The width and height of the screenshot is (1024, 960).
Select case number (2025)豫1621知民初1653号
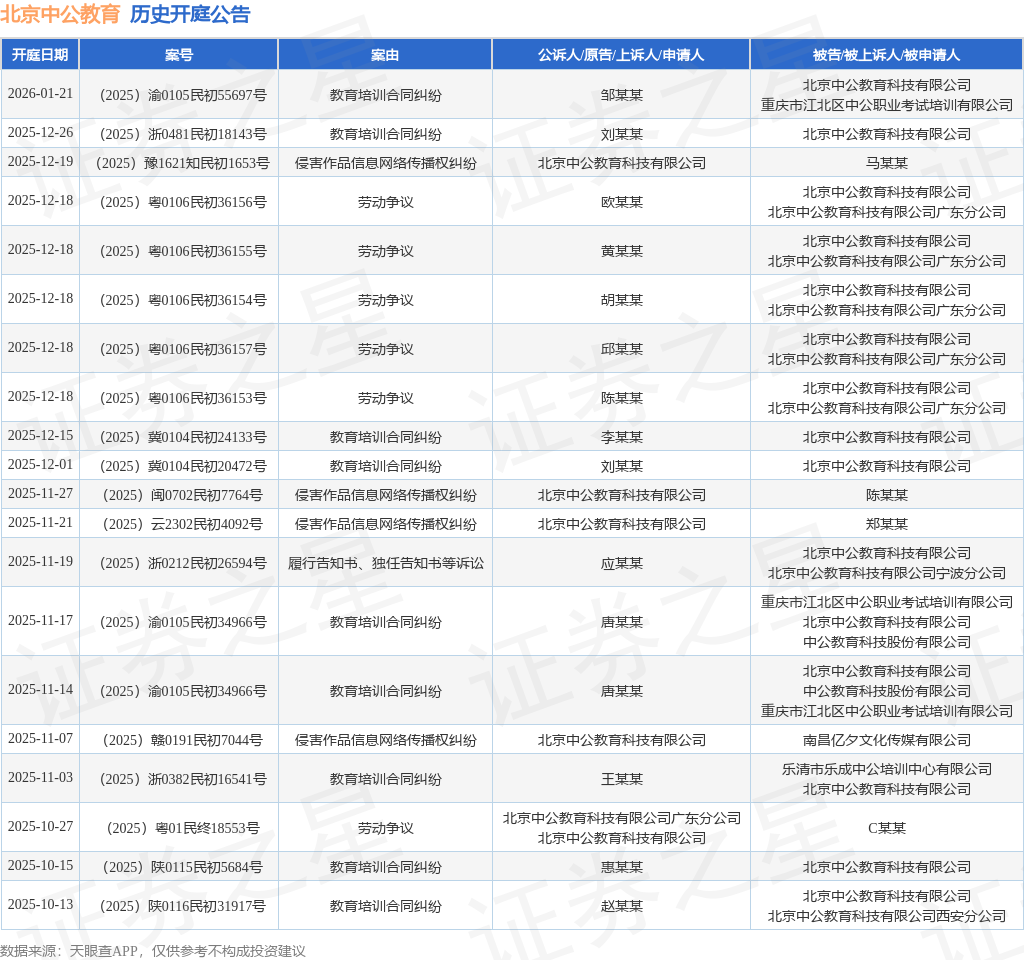183,163
